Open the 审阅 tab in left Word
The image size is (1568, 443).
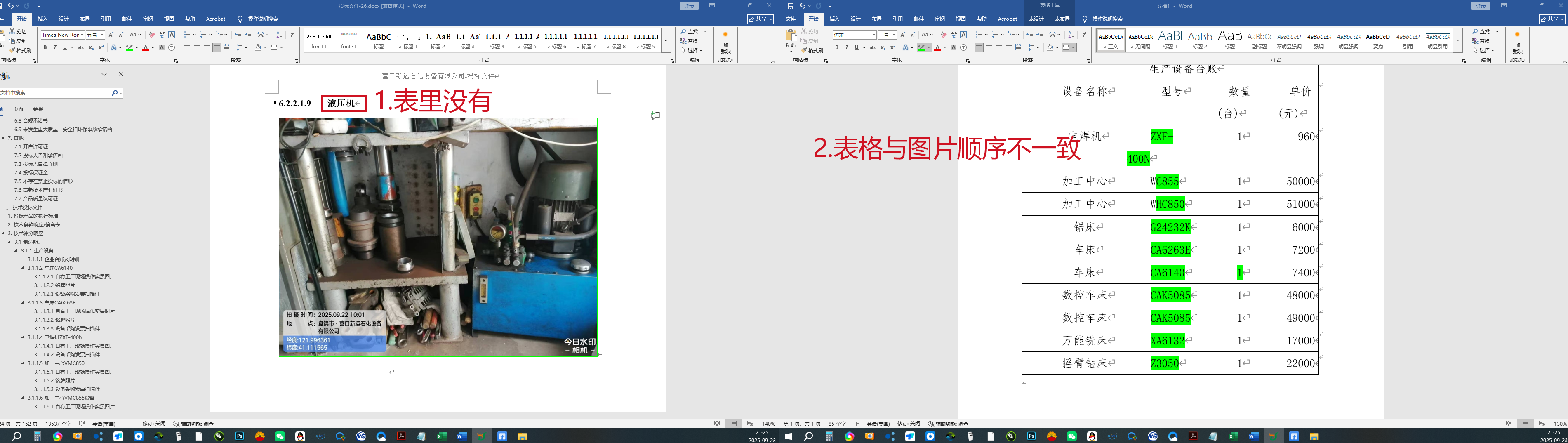coord(148,19)
